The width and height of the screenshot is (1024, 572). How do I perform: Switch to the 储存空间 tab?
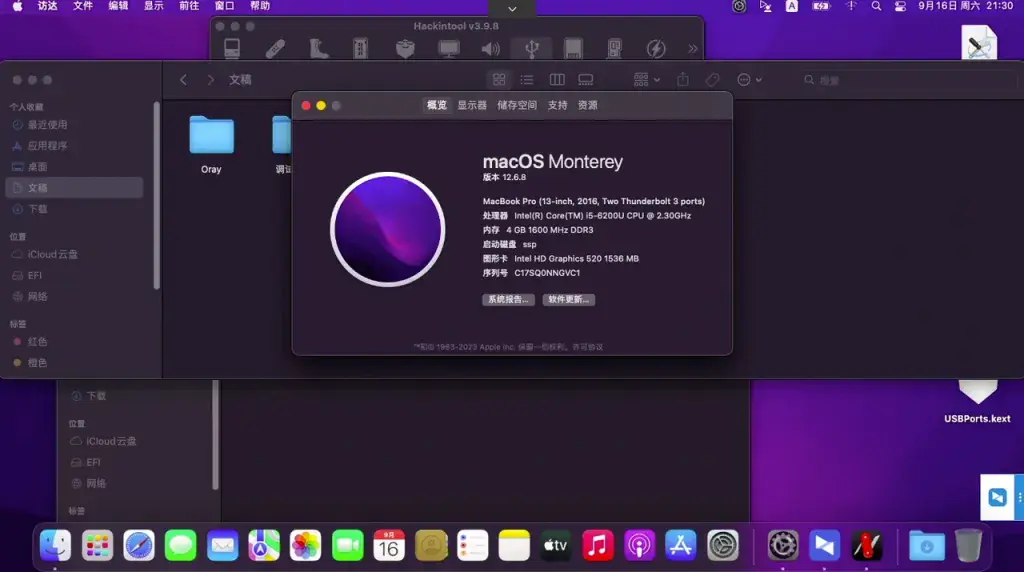click(x=517, y=105)
